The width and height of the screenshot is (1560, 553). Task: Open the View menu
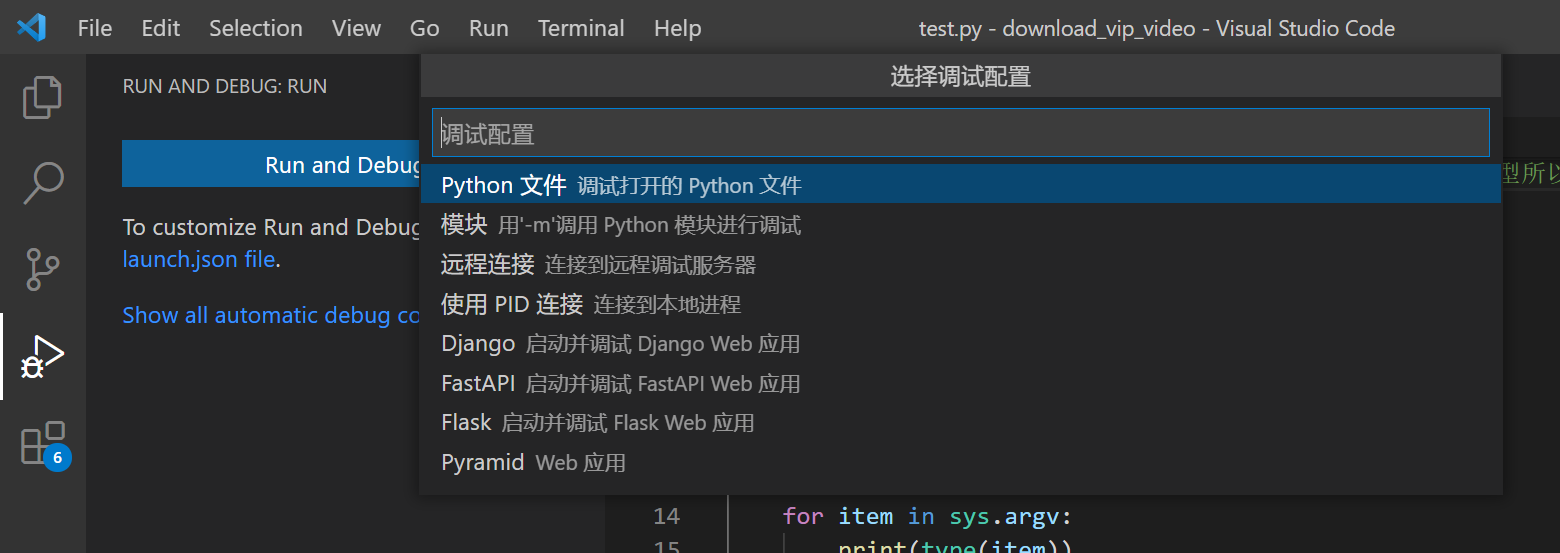pos(356,28)
